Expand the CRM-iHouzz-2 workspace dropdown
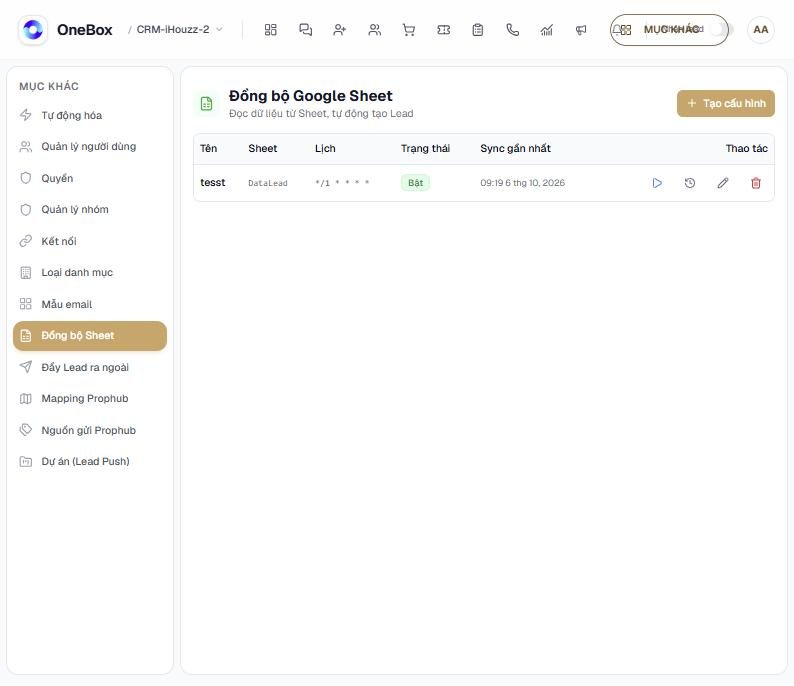 pyautogui.click(x=179, y=29)
